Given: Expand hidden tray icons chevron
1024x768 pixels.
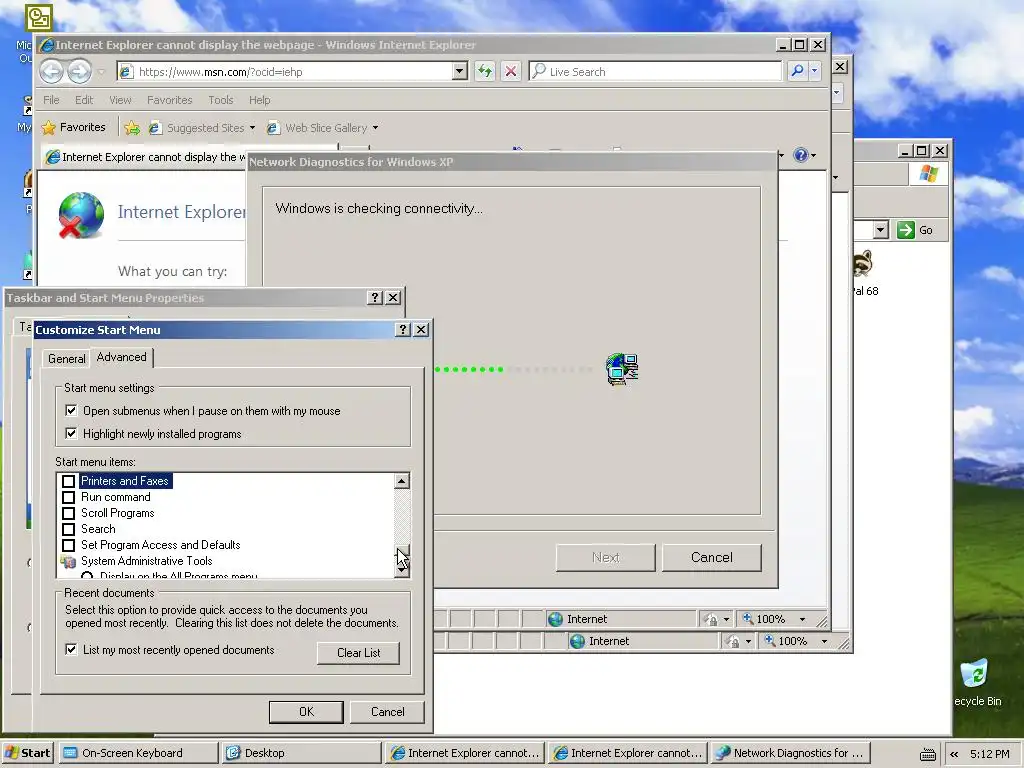Looking at the screenshot, I should click(x=953, y=754).
